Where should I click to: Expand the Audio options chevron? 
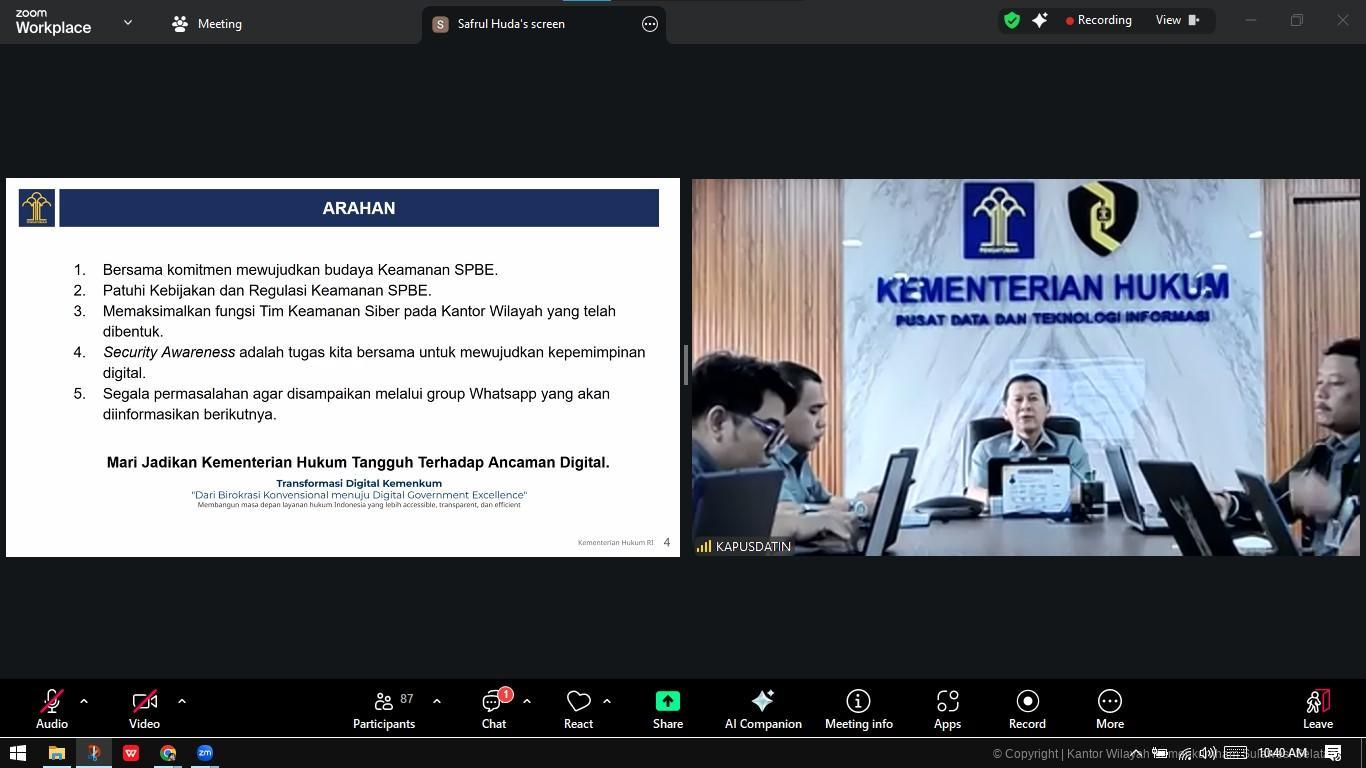(83, 700)
